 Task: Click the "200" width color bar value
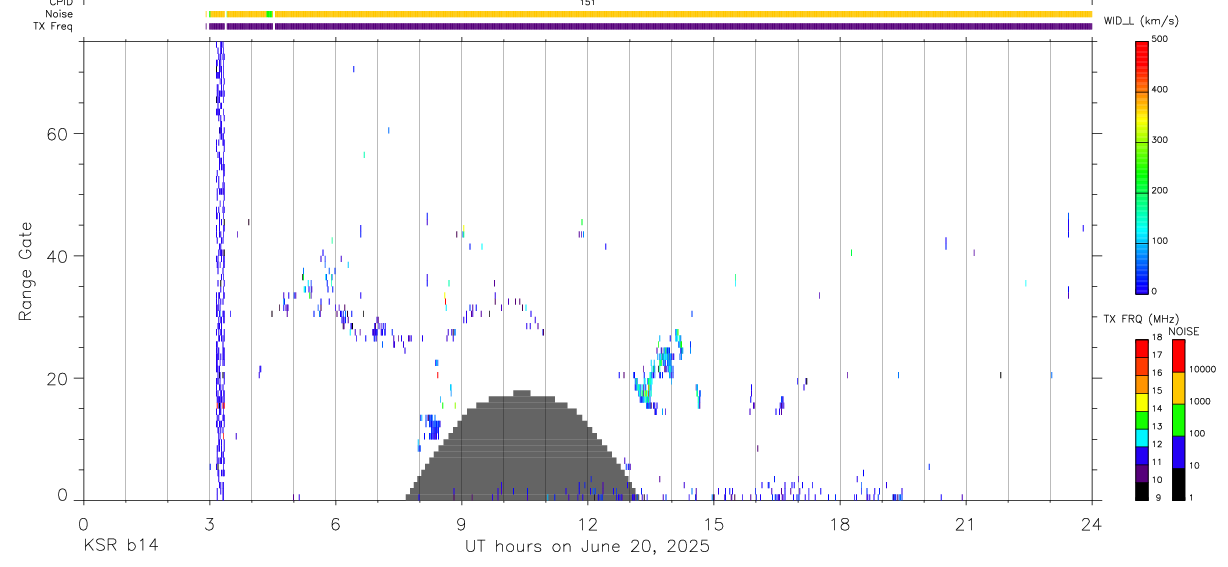(1160, 190)
